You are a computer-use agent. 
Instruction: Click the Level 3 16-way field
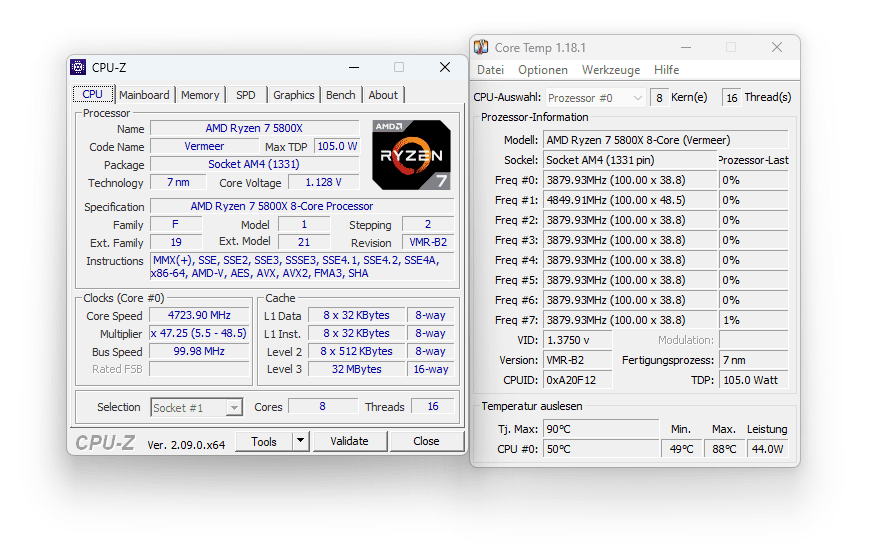430,369
